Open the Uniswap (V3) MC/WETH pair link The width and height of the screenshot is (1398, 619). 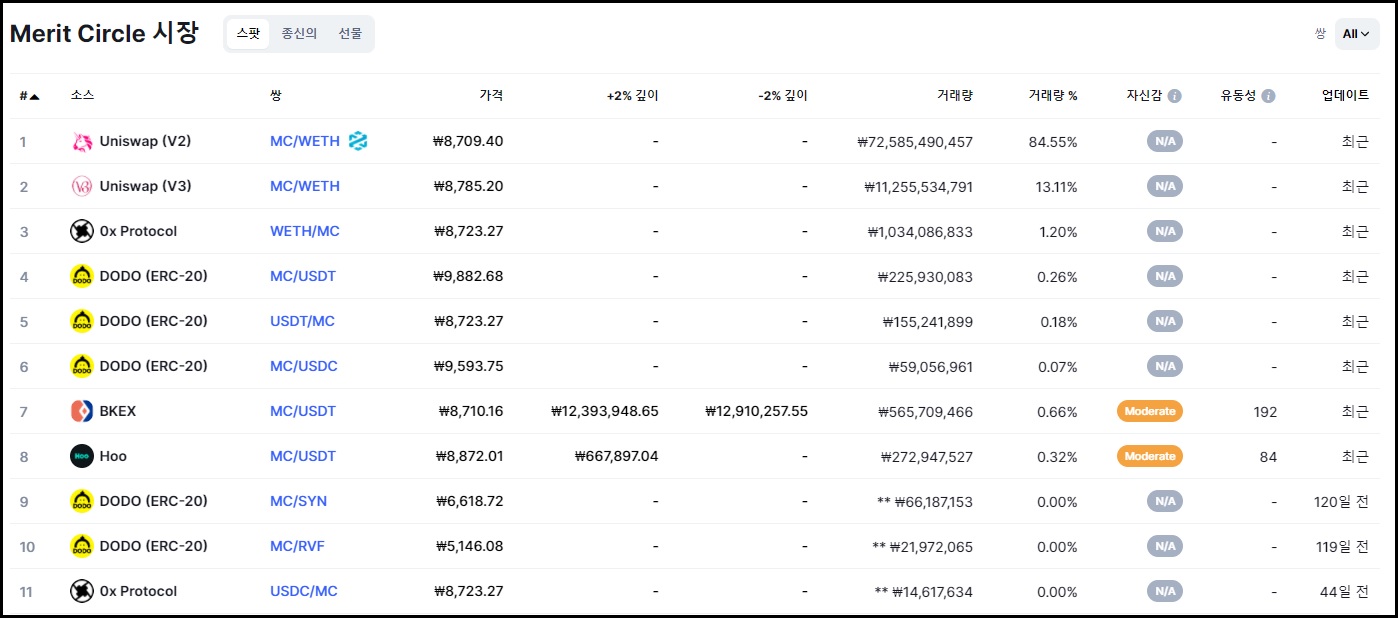(305, 187)
